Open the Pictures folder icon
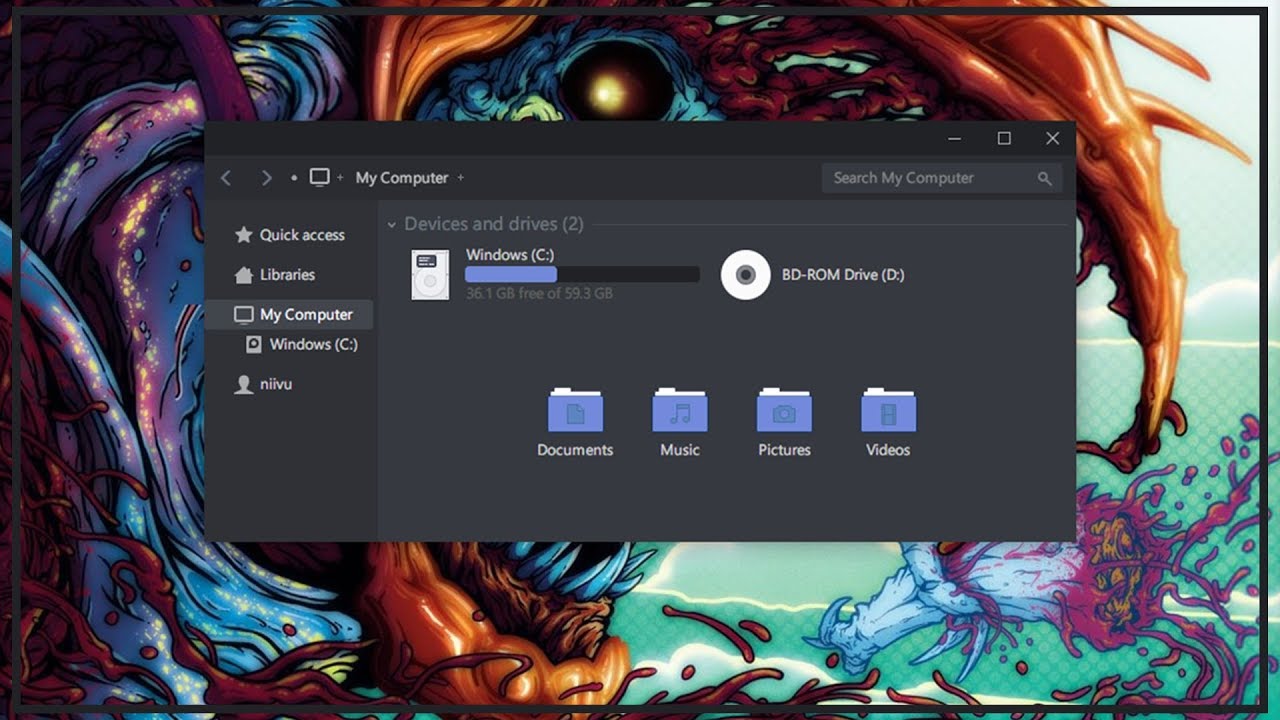 pyautogui.click(x=784, y=410)
